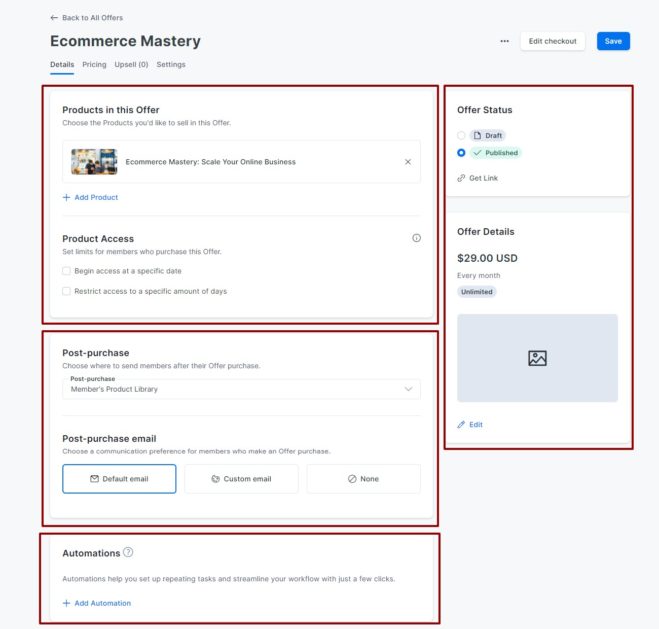Check Restrict access to specific amount of days
Screen dimensions: 659x629
click(66, 291)
